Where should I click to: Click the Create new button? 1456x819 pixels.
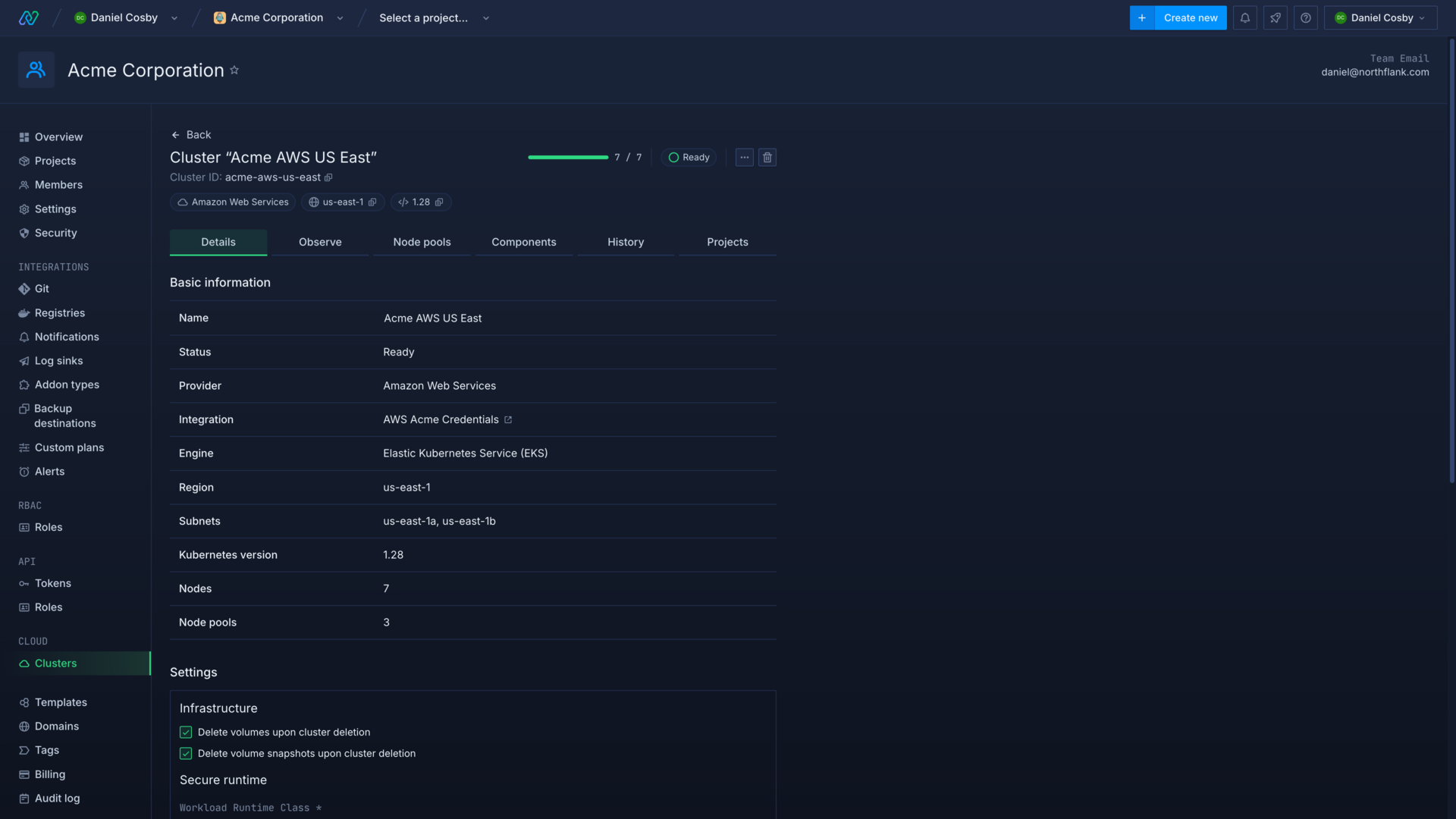[1191, 17]
